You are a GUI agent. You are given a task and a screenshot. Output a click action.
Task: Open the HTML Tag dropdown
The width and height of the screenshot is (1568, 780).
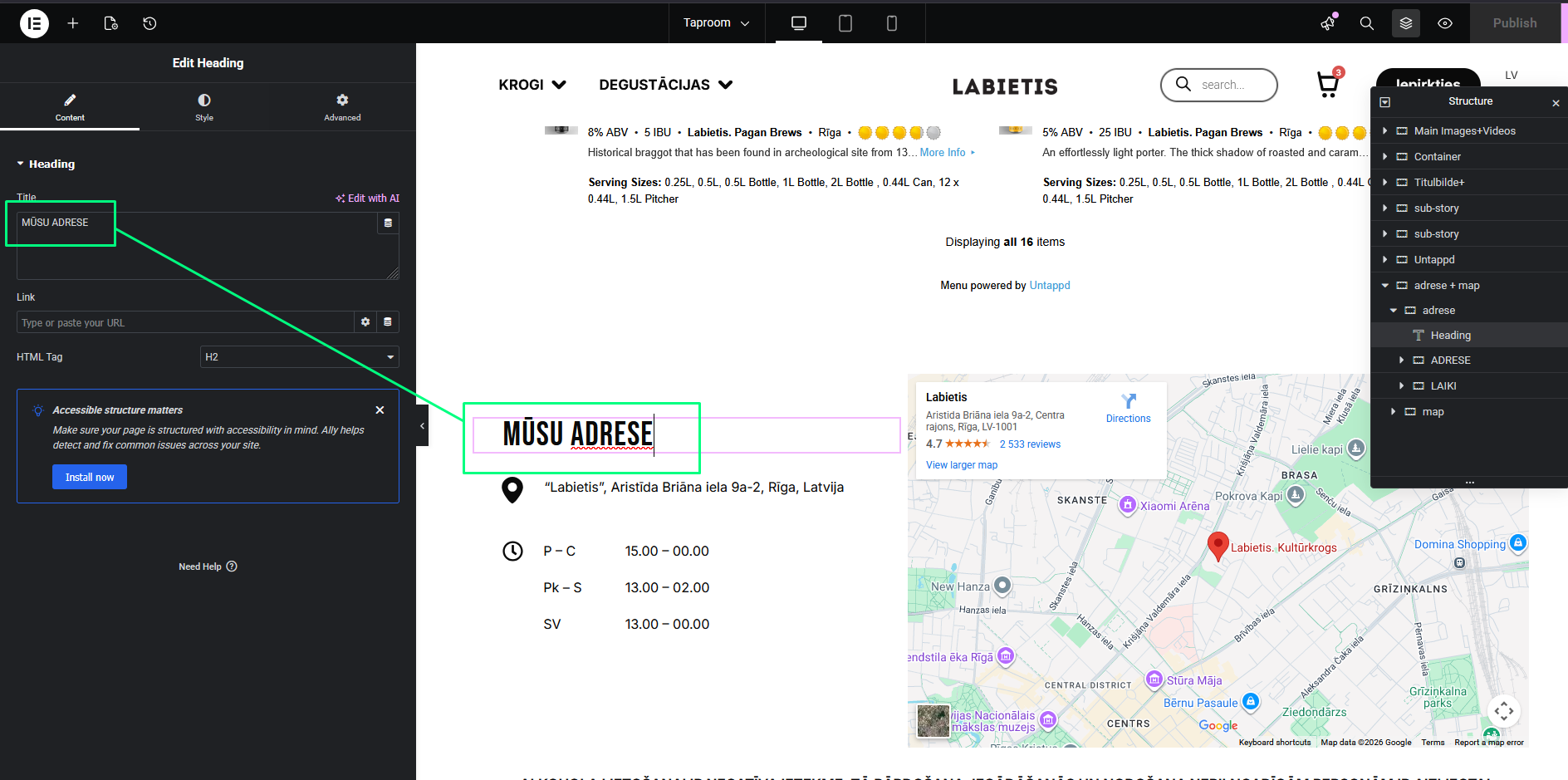click(299, 357)
